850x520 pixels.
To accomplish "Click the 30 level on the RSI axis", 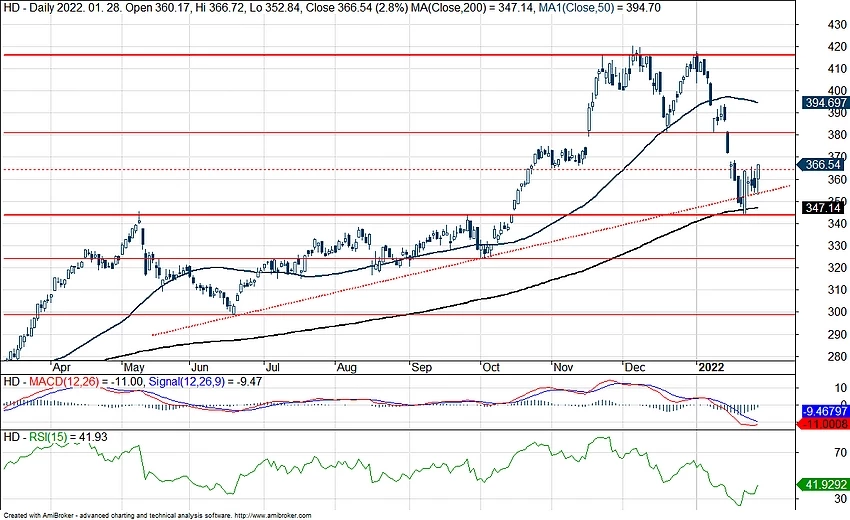I will [x=840, y=498].
